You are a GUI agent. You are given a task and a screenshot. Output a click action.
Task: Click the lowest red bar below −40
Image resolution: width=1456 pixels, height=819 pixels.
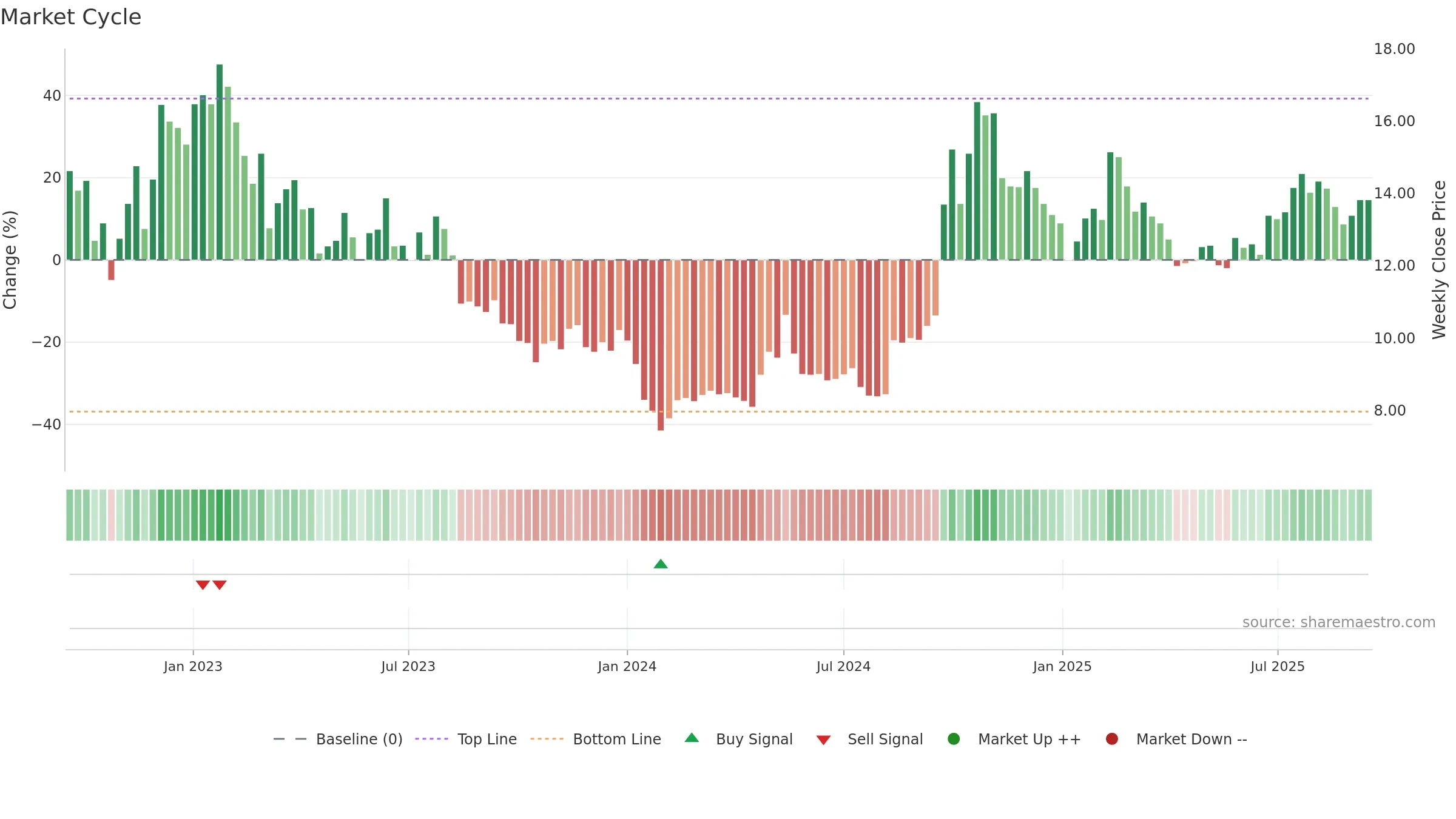point(661,345)
